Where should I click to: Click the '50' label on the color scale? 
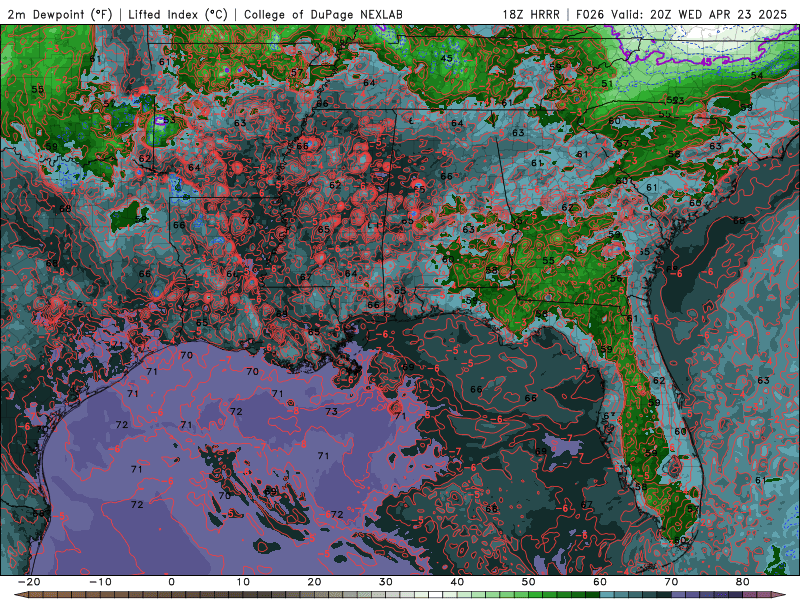(x=529, y=582)
